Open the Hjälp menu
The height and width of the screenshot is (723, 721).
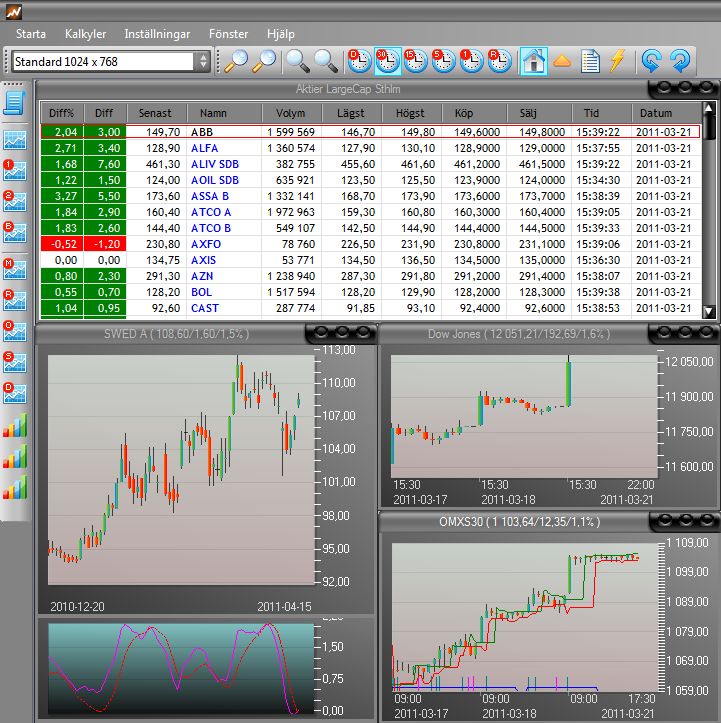coord(281,34)
